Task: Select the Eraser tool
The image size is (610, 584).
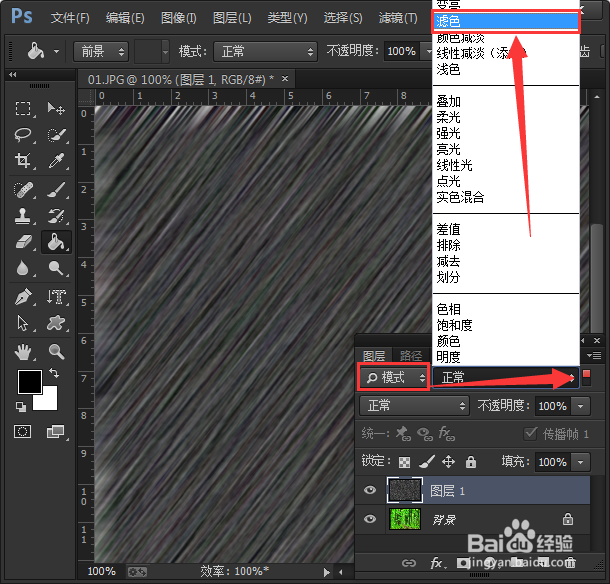Action: coord(23,242)
